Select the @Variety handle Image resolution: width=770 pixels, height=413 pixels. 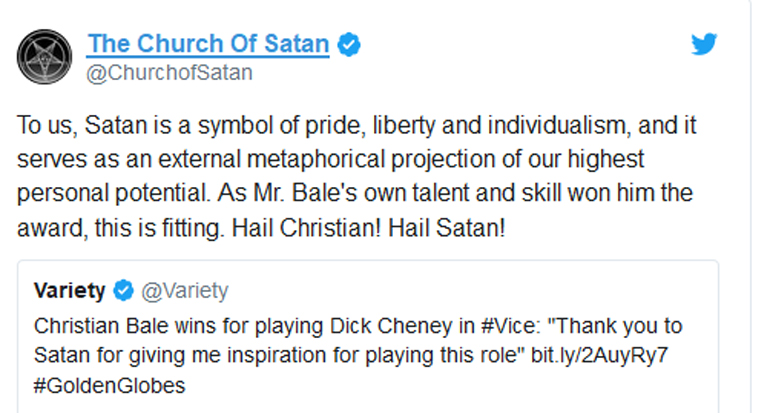(184, 291)
